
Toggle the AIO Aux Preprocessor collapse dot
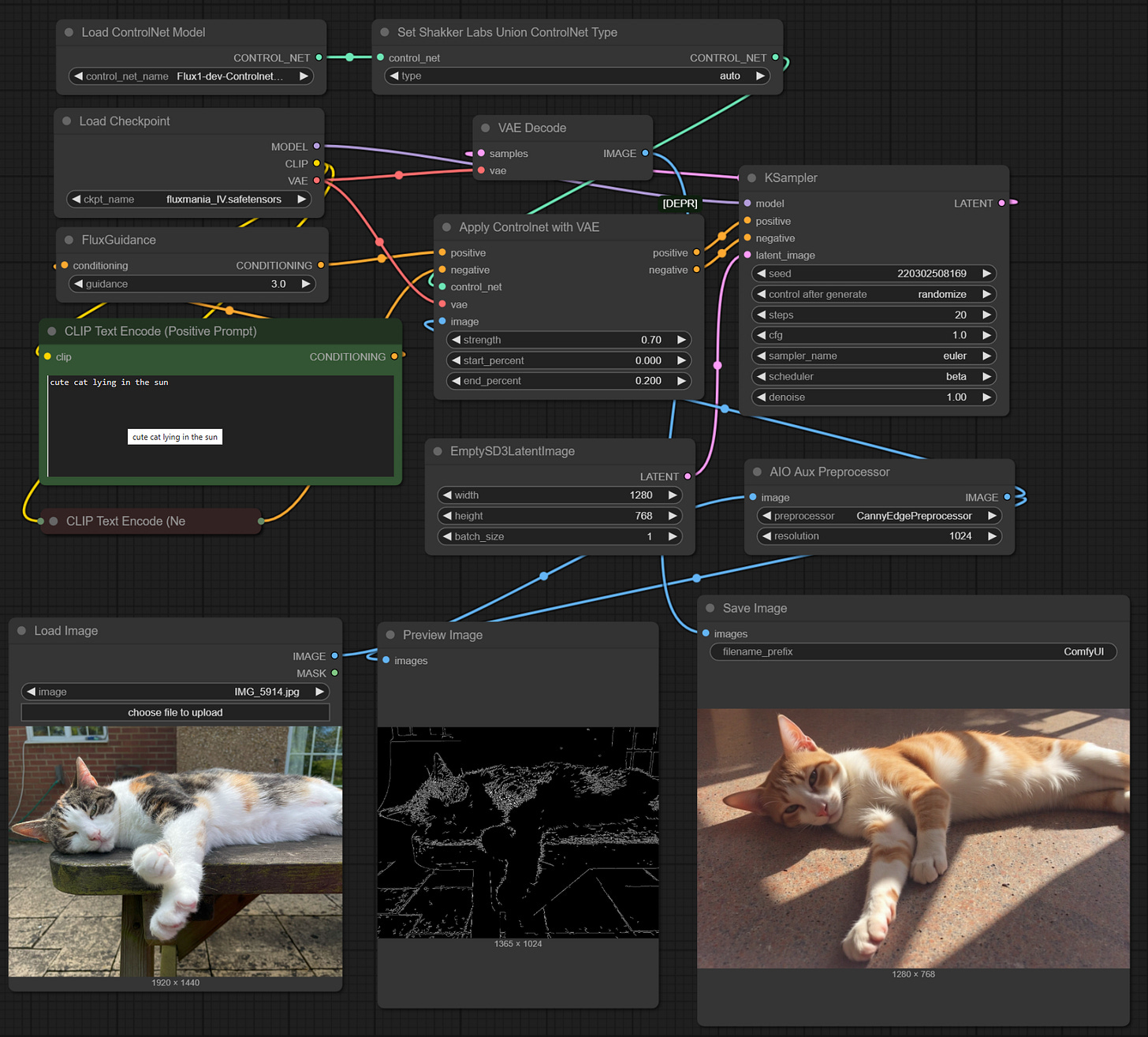tap(757, 472)
